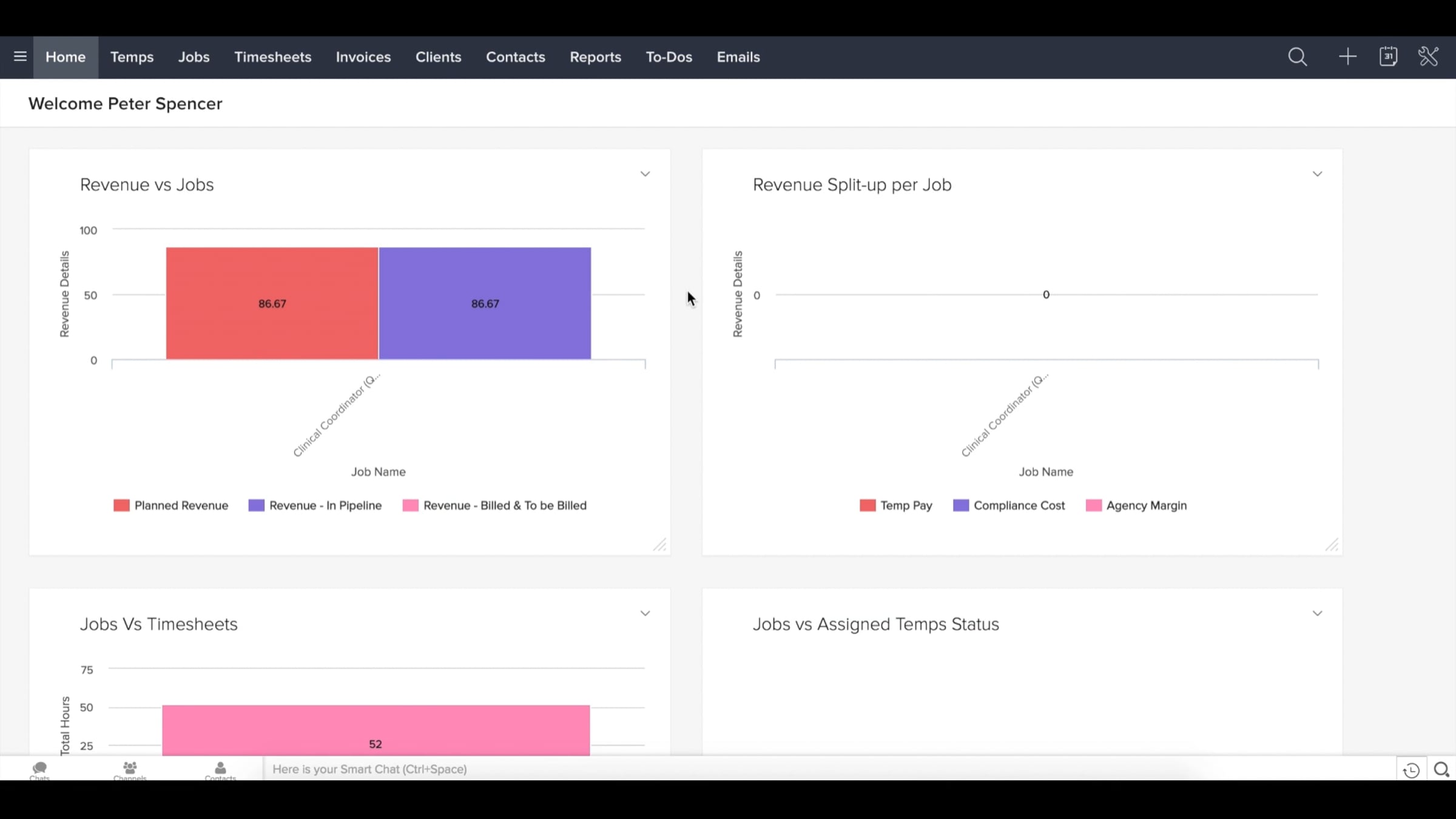Open Jobs Vs Timesheets chart dropdown

tap(645, 613)
